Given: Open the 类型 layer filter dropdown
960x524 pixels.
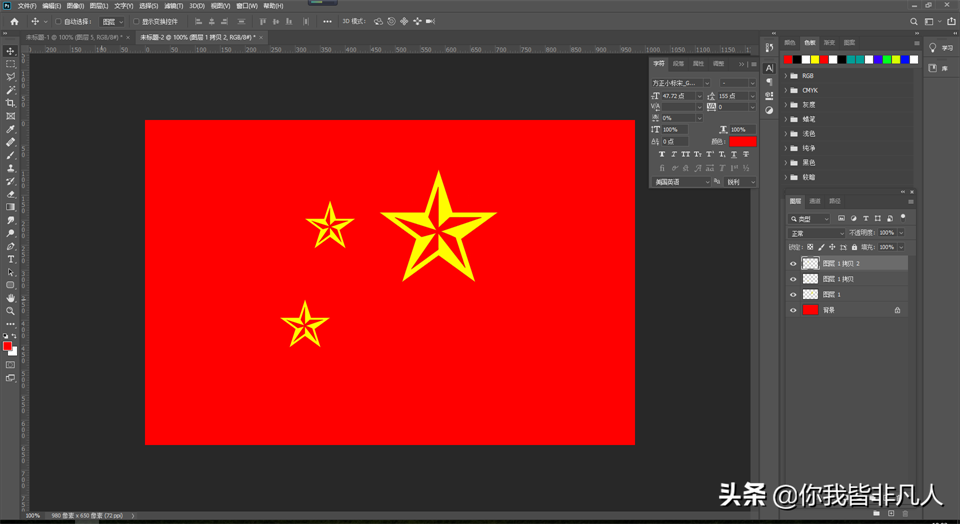Looking at the screenshot, I should (x=809, y=219).
